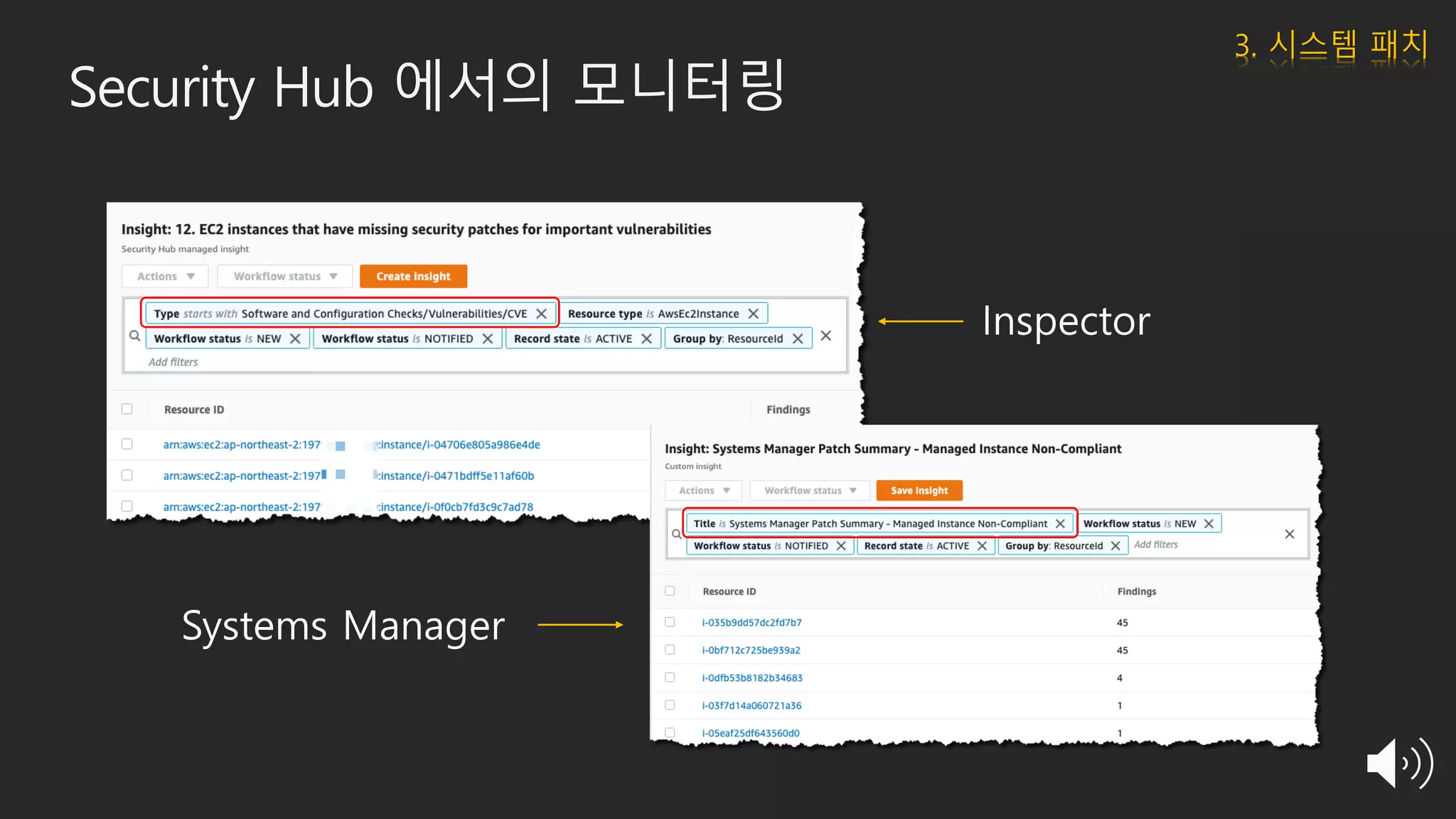Sort by Resource ID column in Patch Summary table
Image resolution: width=1456 pixels, height=819 pixels.
click(729, 591)
